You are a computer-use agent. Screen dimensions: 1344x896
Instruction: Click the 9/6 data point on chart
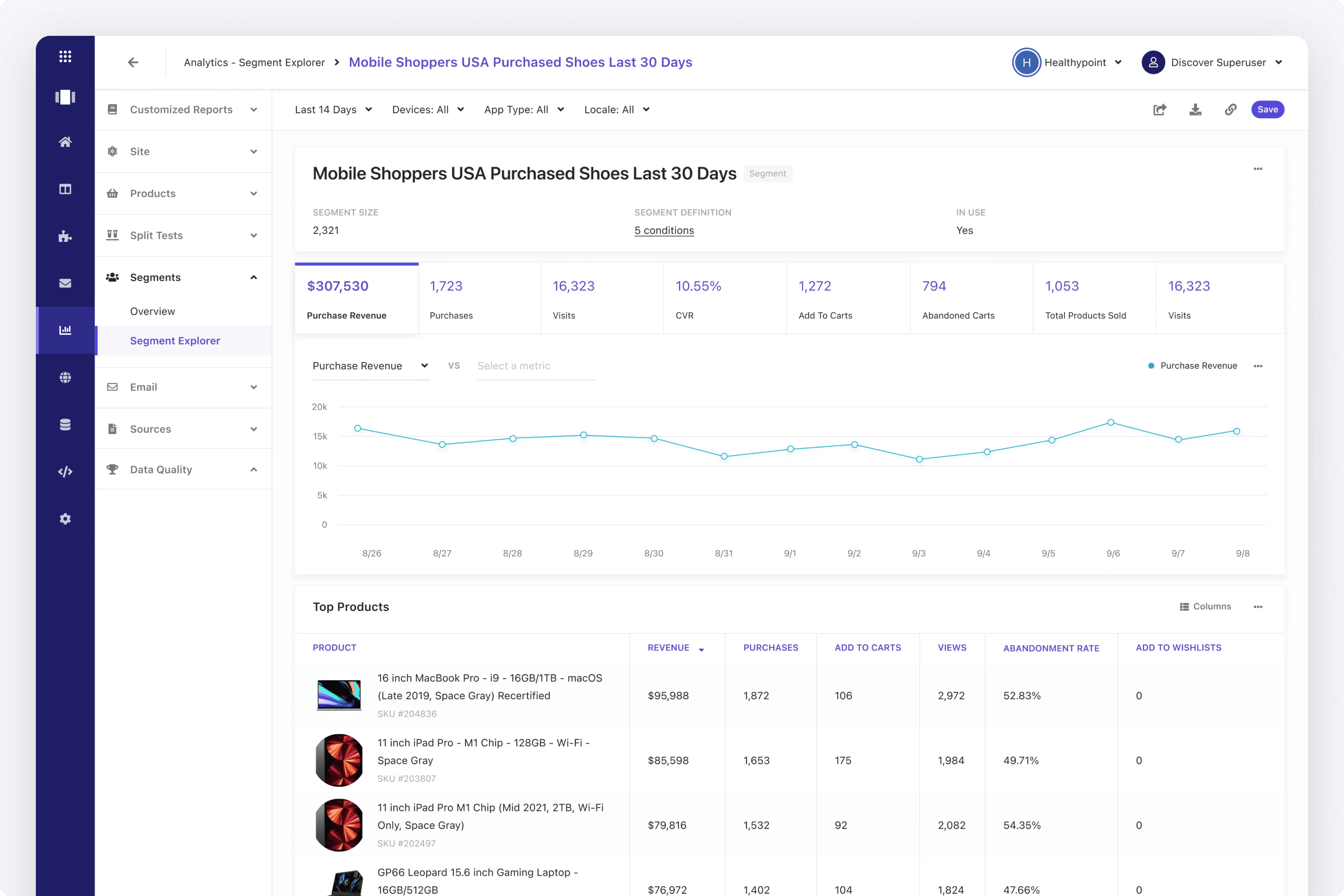(1110, 422)
